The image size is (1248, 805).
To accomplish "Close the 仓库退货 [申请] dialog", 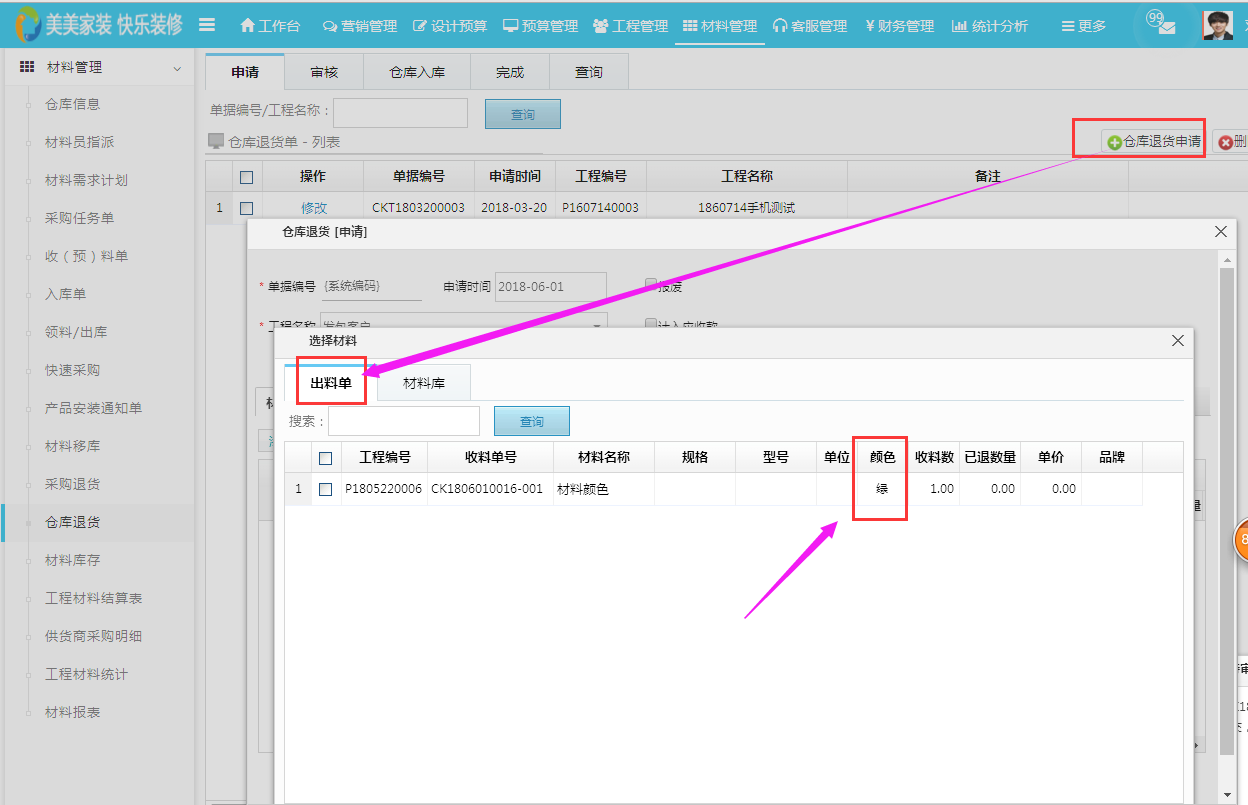I will pyautogui.click(x=1220, y=232).
